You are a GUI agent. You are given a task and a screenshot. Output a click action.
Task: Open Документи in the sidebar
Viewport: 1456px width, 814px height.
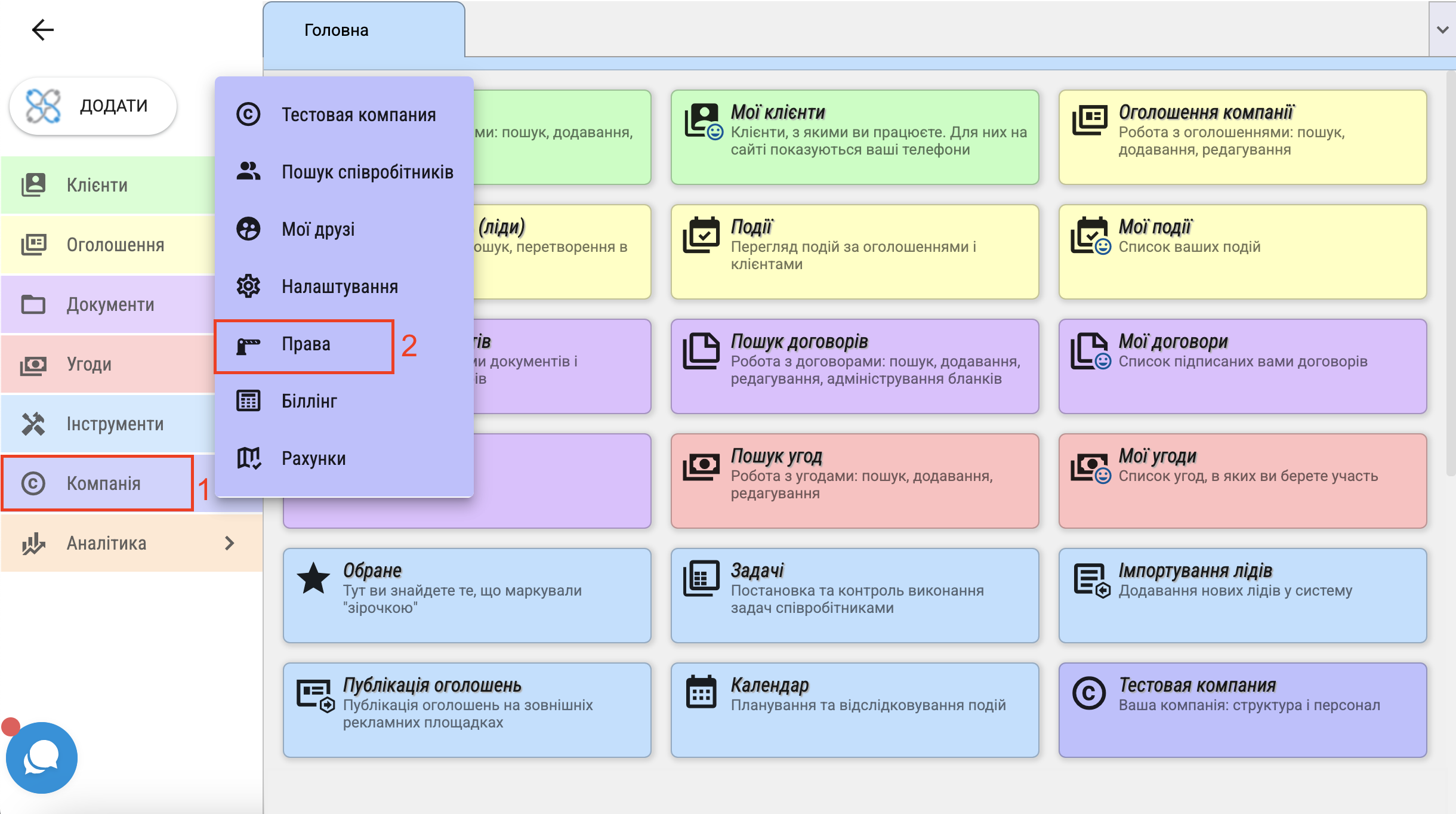pos(108,304)
